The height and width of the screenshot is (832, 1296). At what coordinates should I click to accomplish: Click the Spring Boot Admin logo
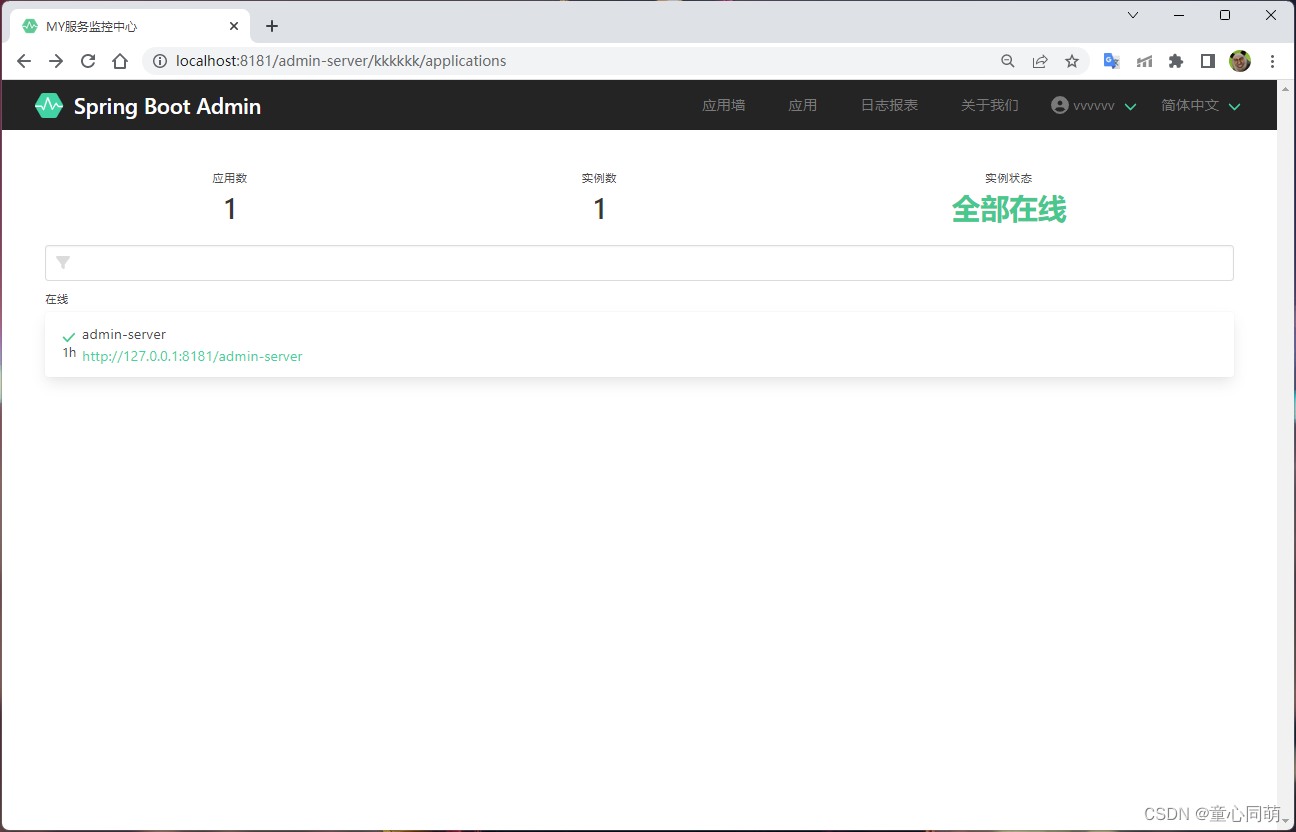click(48, 104)
